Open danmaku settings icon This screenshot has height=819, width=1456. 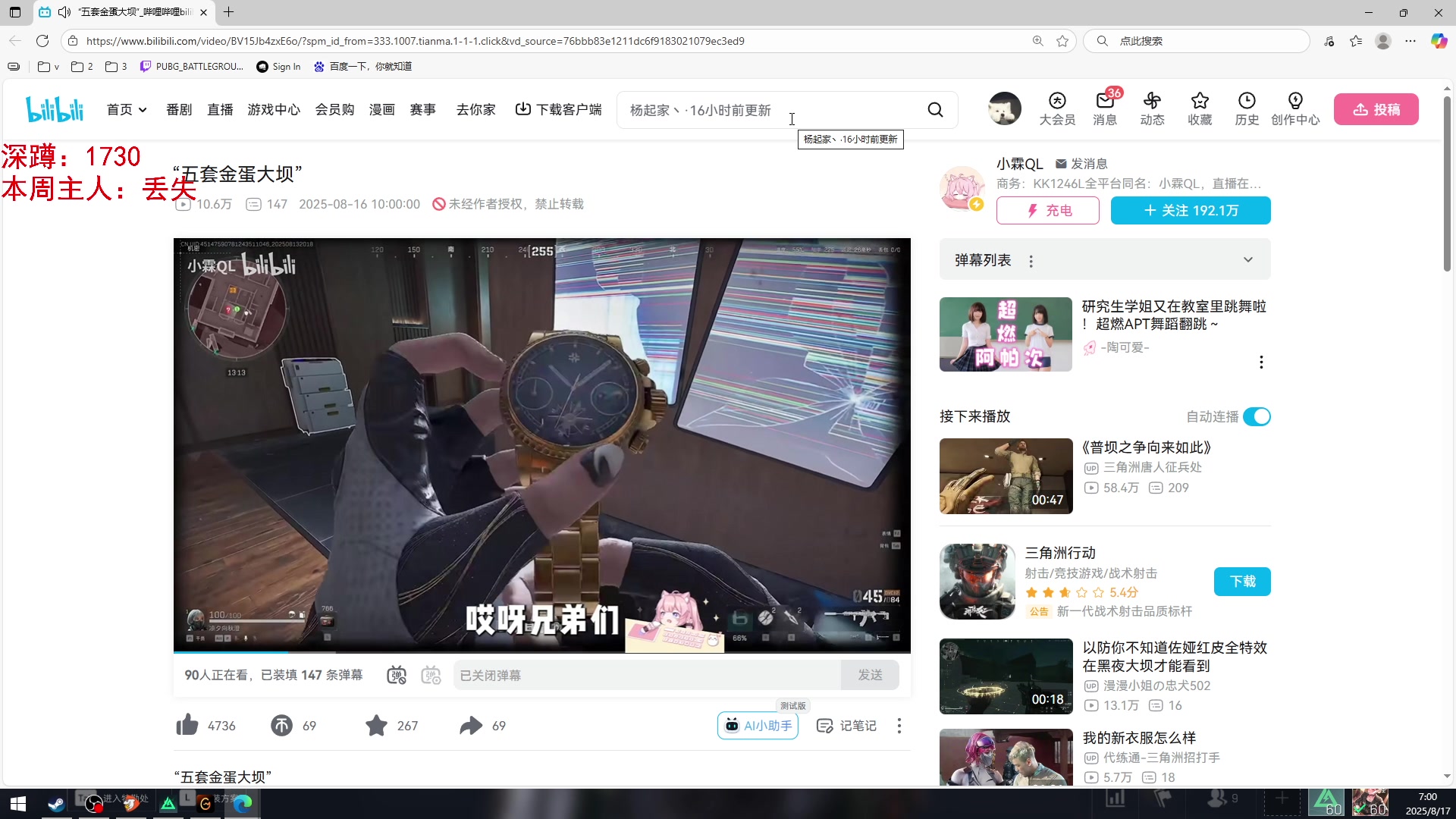[x=431, y=675]
